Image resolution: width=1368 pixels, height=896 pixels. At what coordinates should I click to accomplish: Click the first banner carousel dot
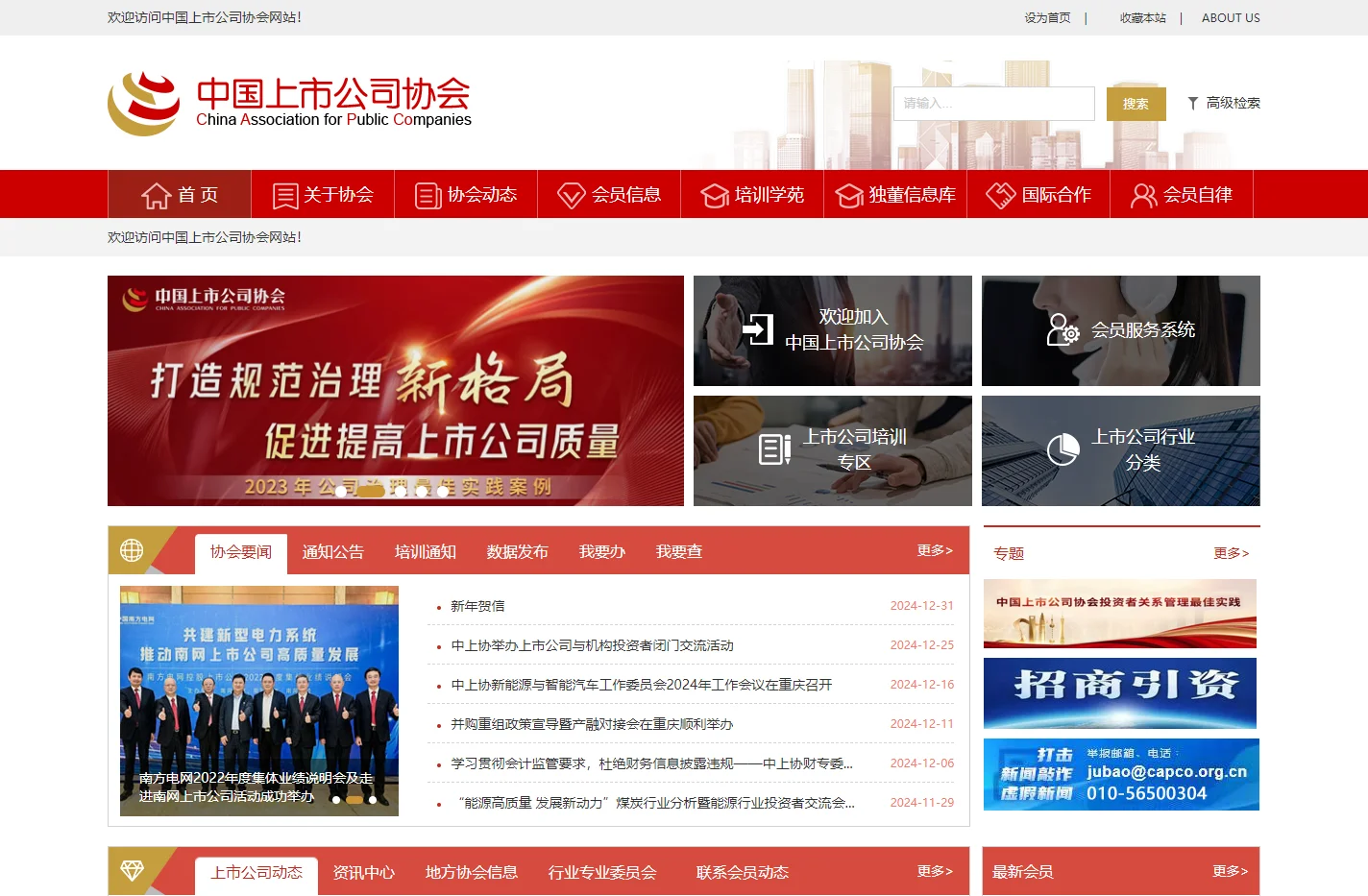tap(341, 492)
